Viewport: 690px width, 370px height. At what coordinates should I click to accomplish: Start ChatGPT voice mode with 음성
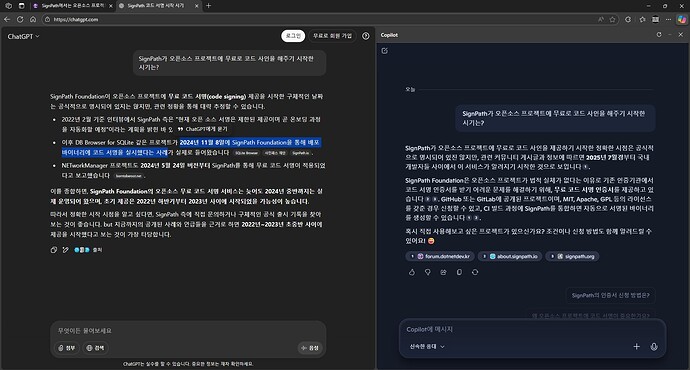click(310, 348)
